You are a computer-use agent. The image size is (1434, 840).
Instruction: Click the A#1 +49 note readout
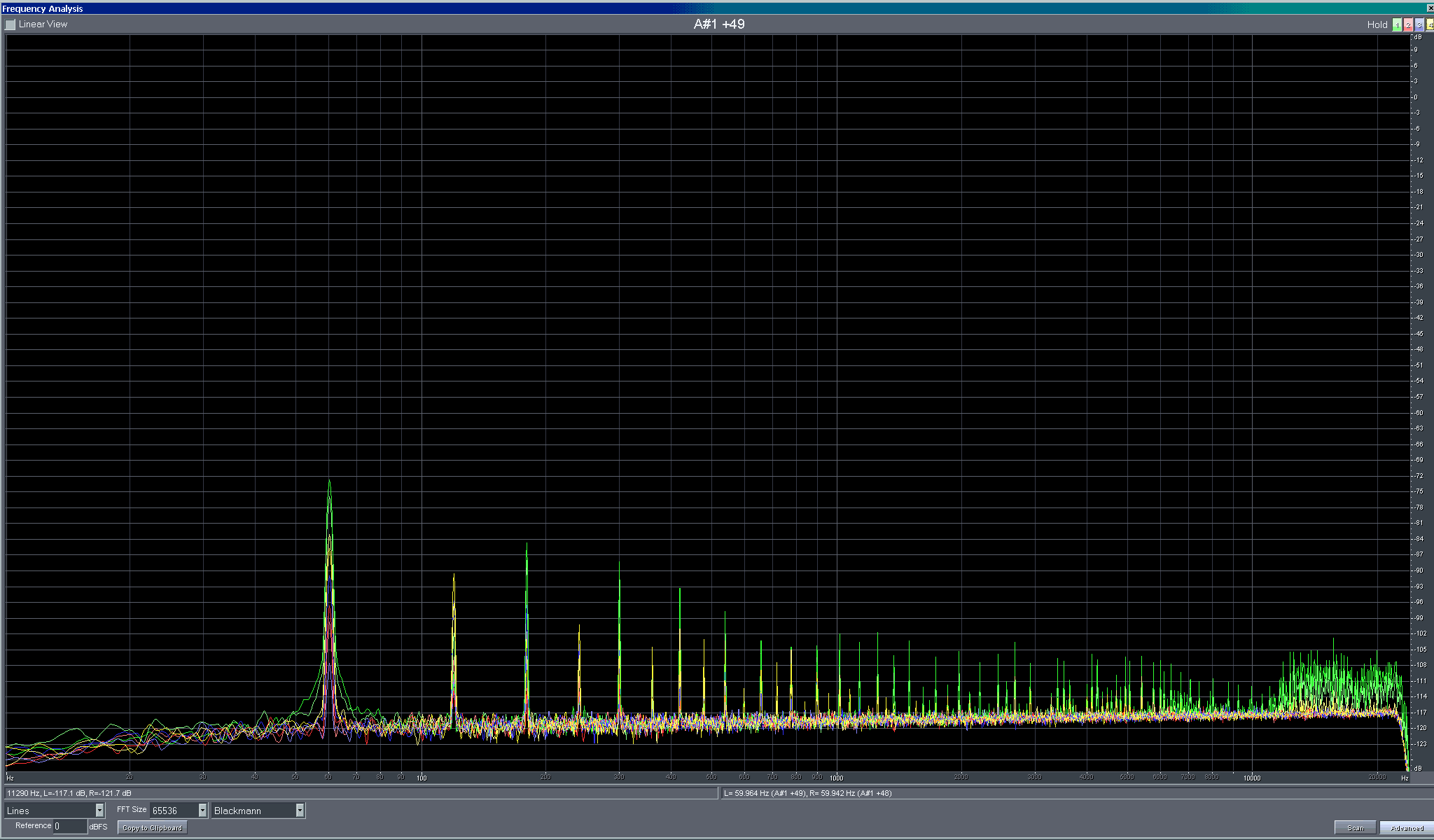pyautogui.click(x=718, y=24)
